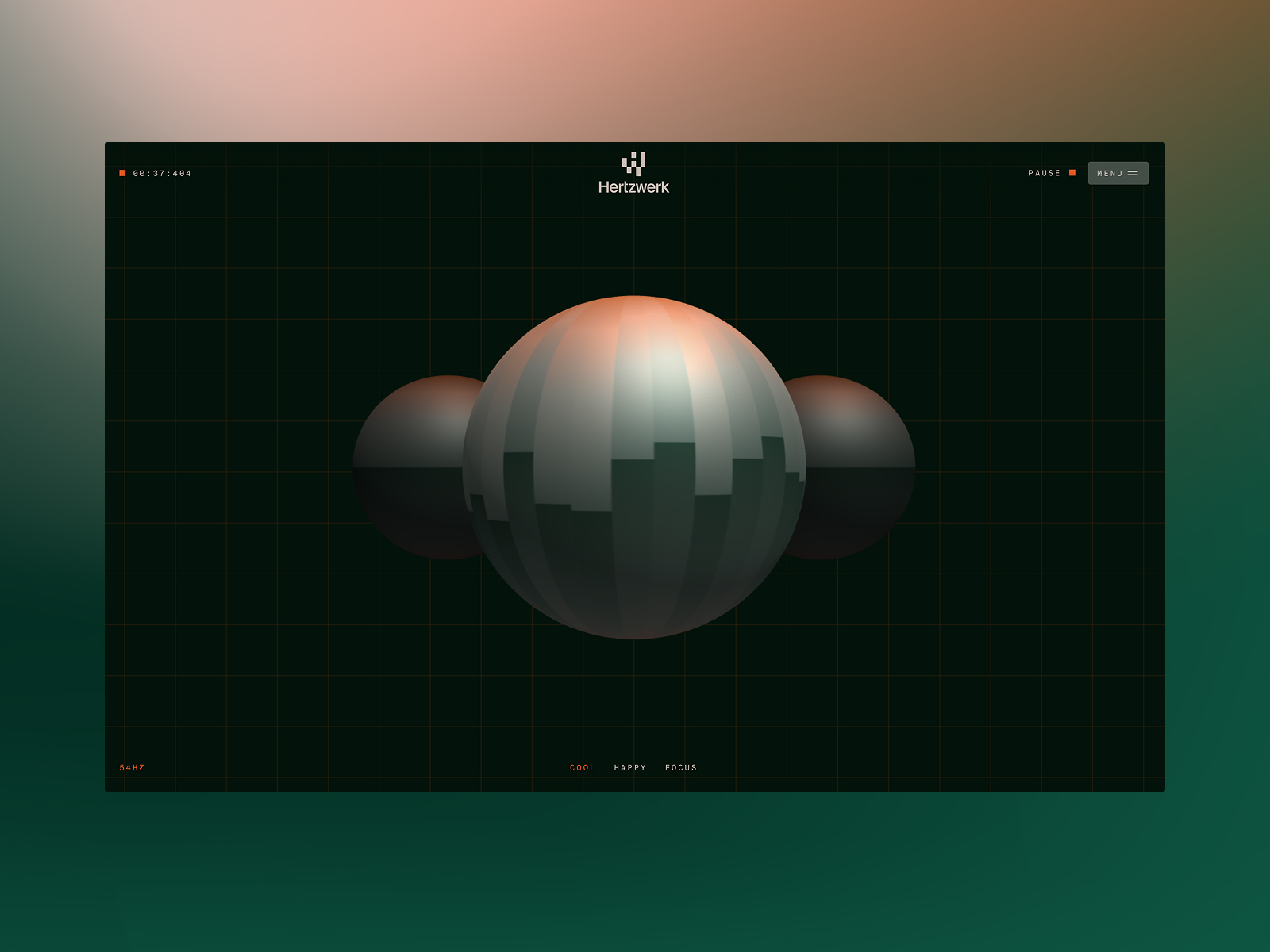Click the Hertzwerk wordmark text

pos(633,187)
